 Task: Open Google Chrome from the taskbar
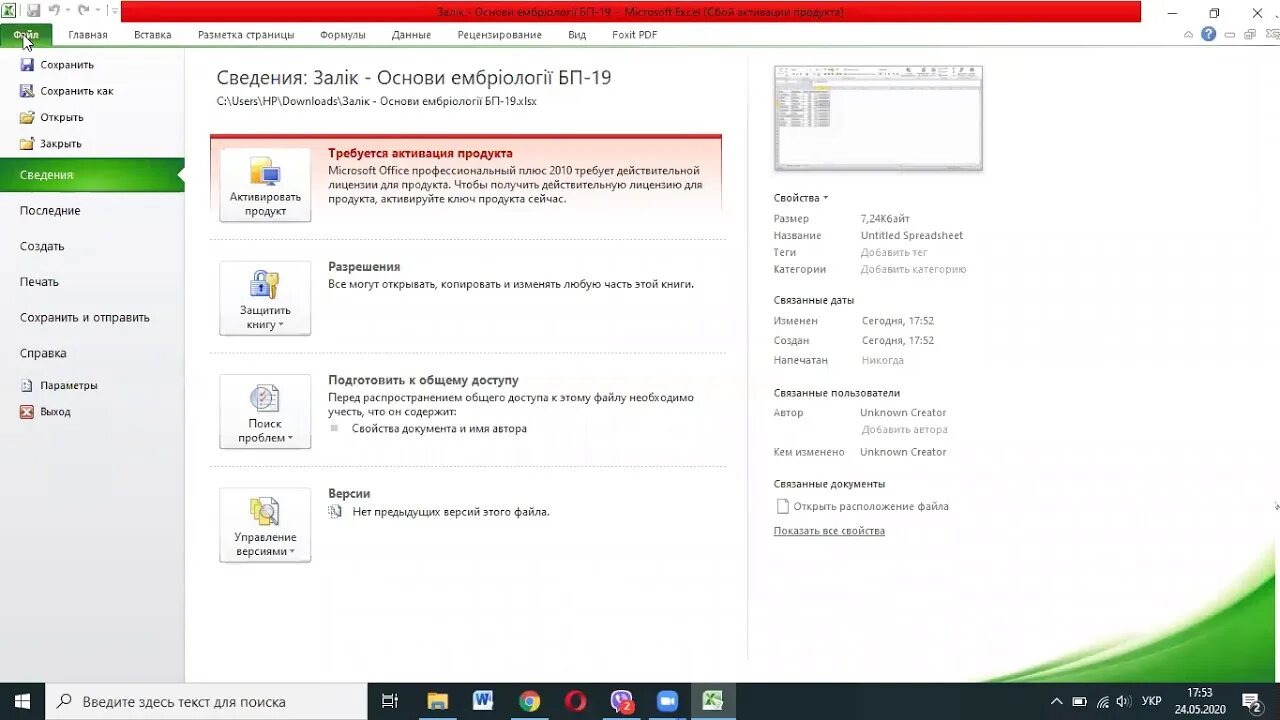[x=529, y=701]
